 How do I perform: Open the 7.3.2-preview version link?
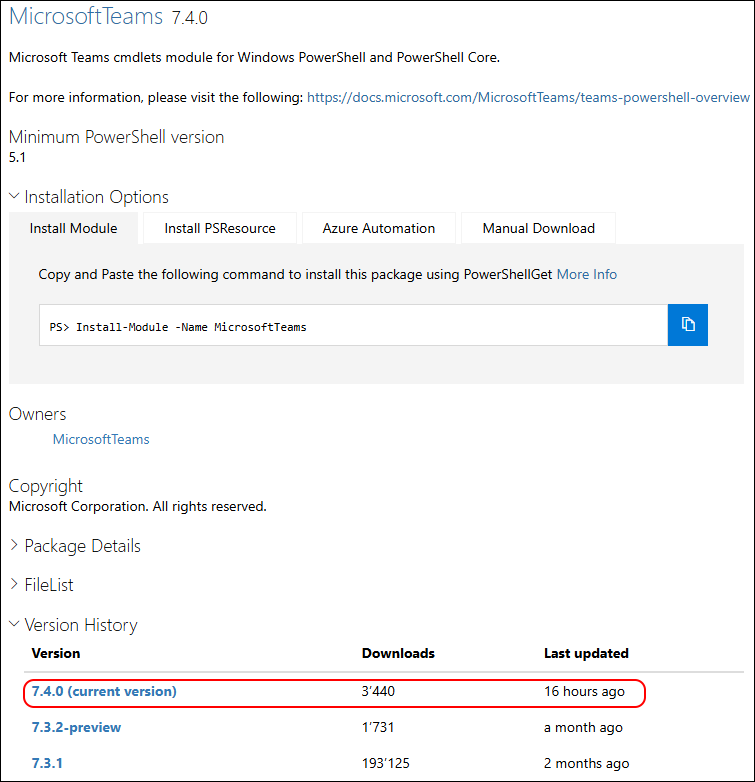click(x=77, y=727)
